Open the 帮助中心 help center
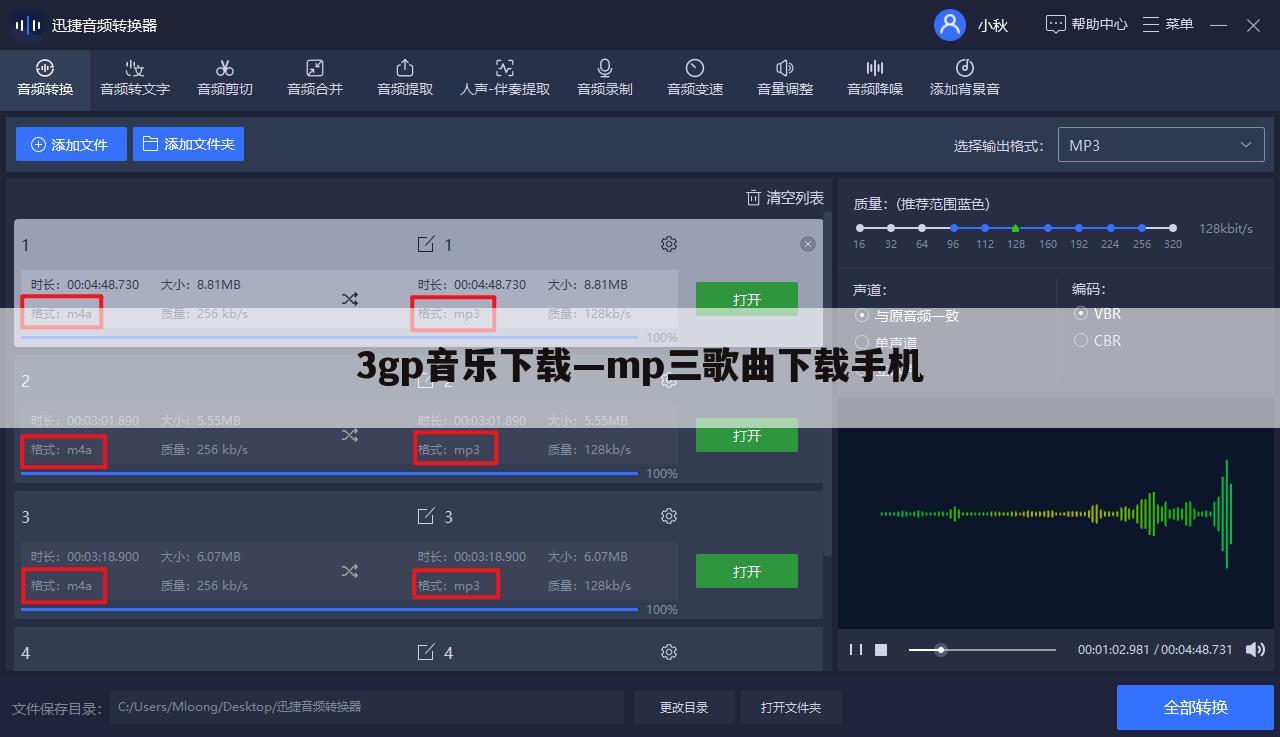 pyautogui.click(x=1087, y=24)
